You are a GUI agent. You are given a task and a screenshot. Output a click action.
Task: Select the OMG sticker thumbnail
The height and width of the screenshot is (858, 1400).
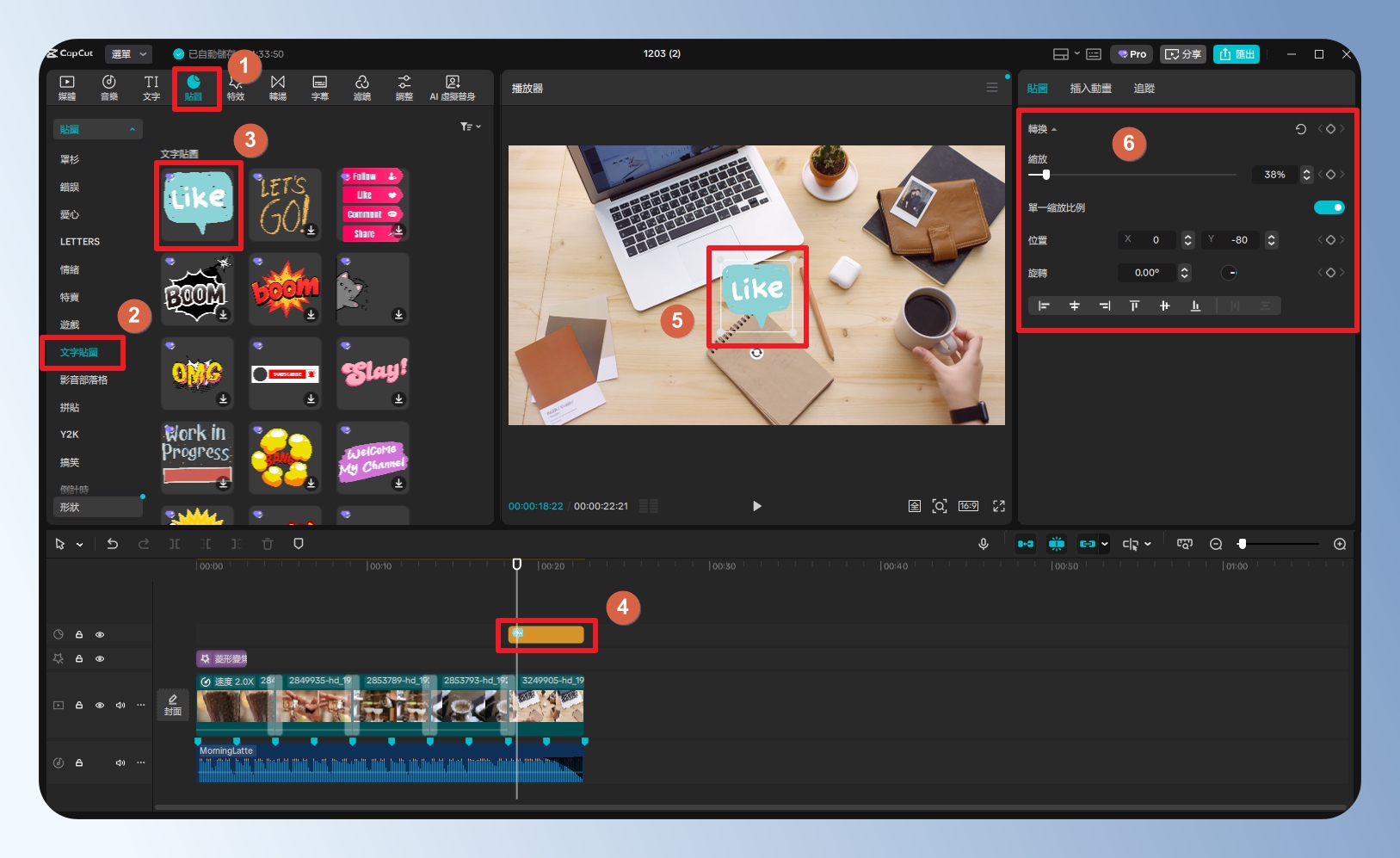(x=197, y=373)
